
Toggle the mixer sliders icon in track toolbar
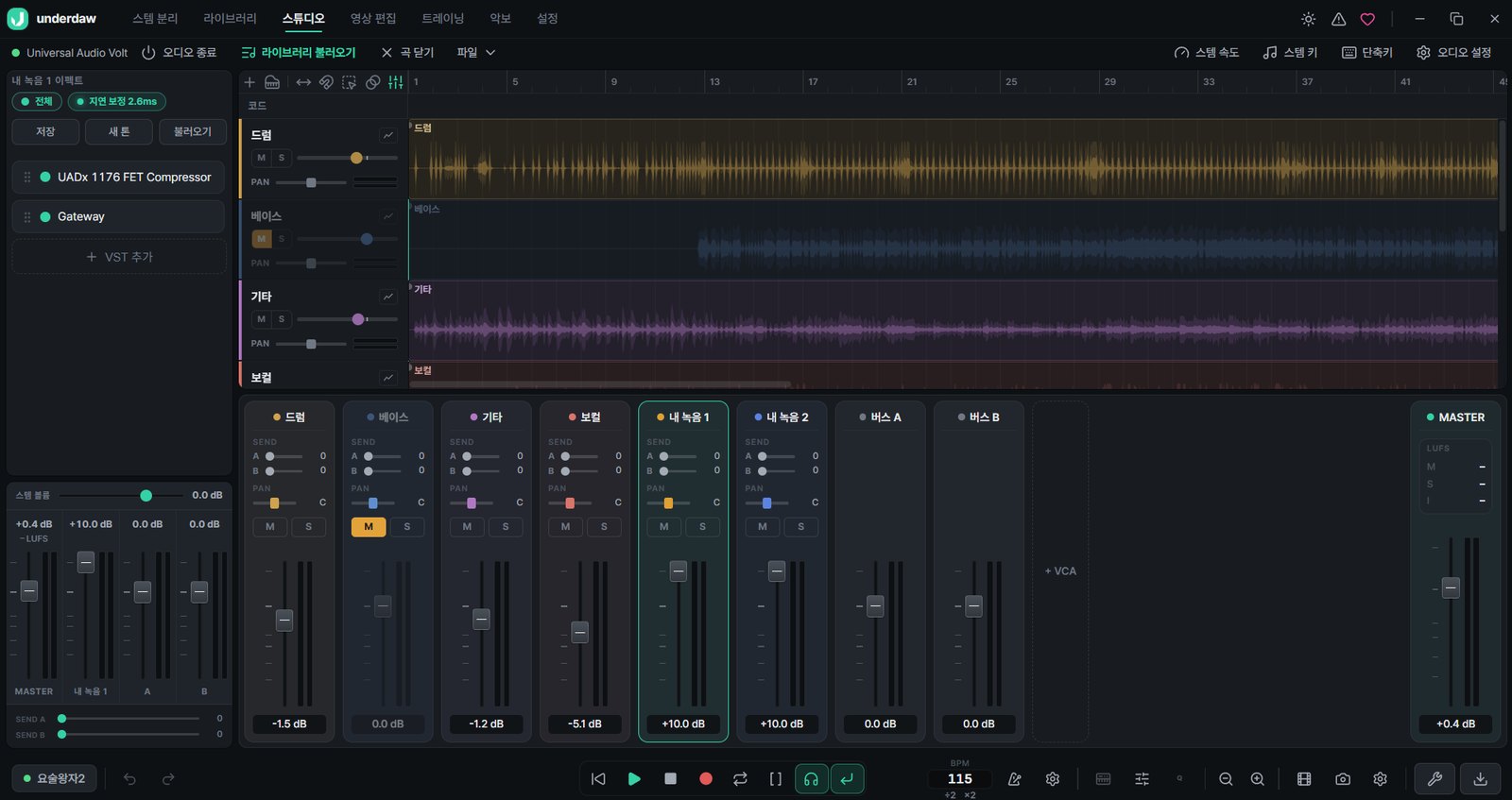pyautogui.click(x=396, y=82)
